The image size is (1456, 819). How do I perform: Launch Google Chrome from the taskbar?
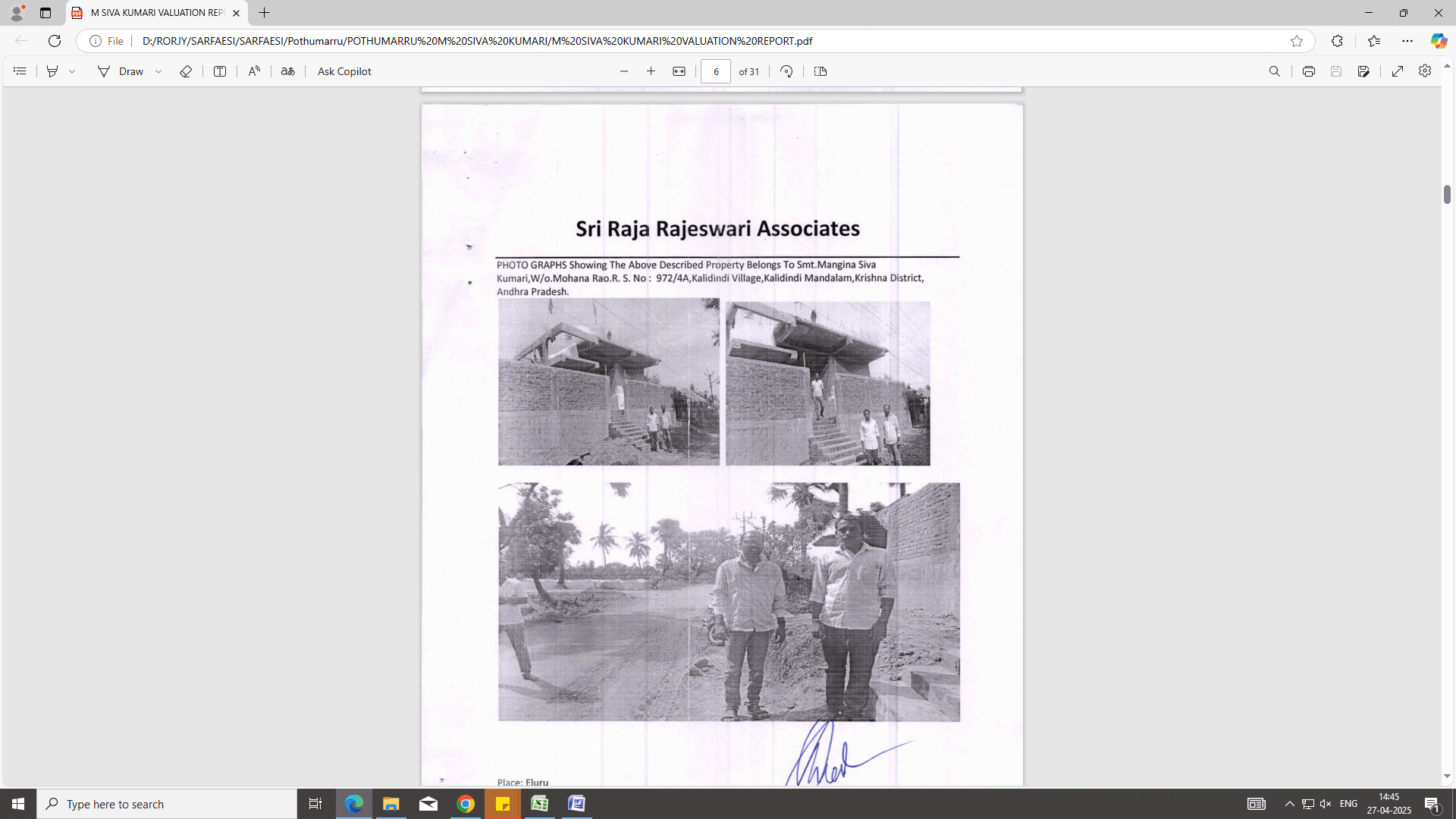[465, 804]
